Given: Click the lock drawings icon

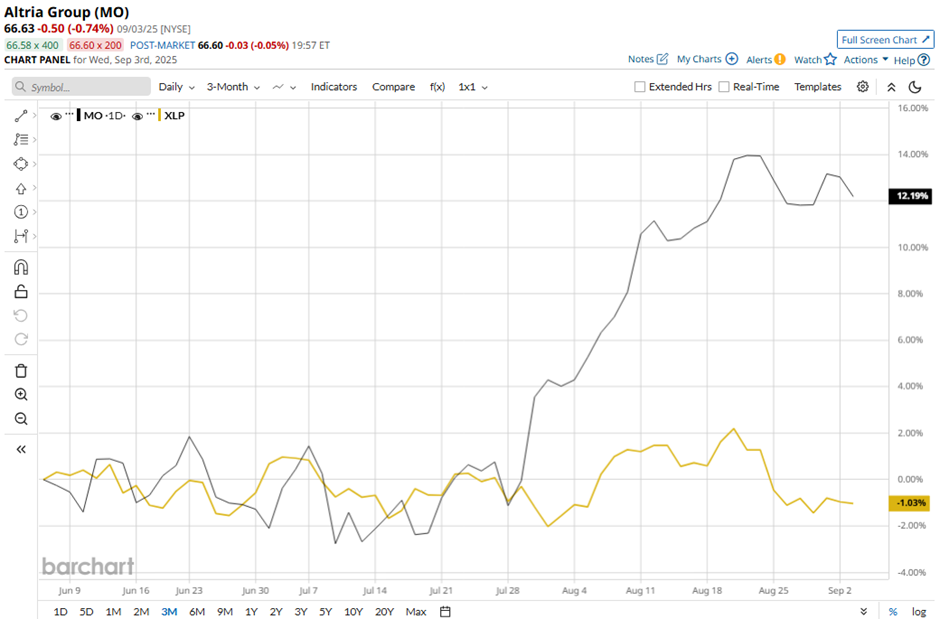Looking at the screenshot, I should click(20, 292).
